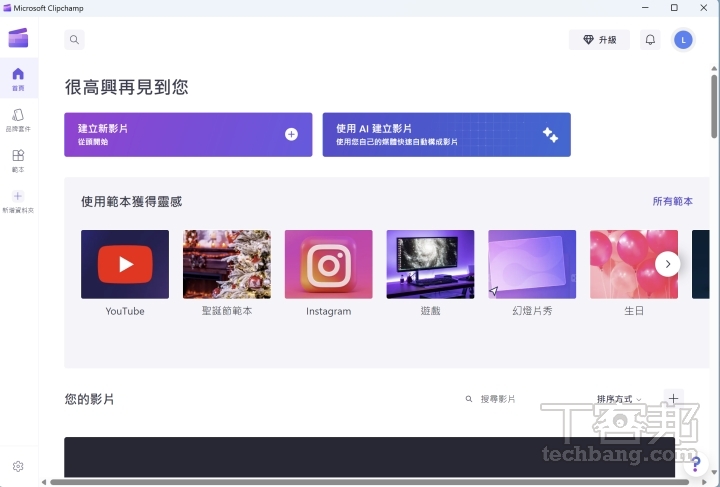Click the 您的影片 heading

[x=89, y=399]
